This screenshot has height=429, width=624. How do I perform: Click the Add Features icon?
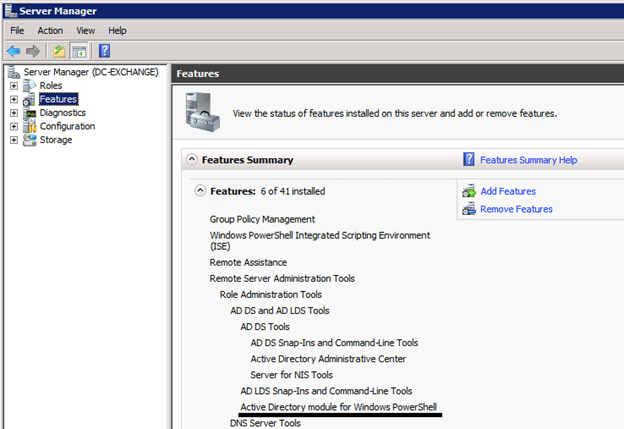469,191
